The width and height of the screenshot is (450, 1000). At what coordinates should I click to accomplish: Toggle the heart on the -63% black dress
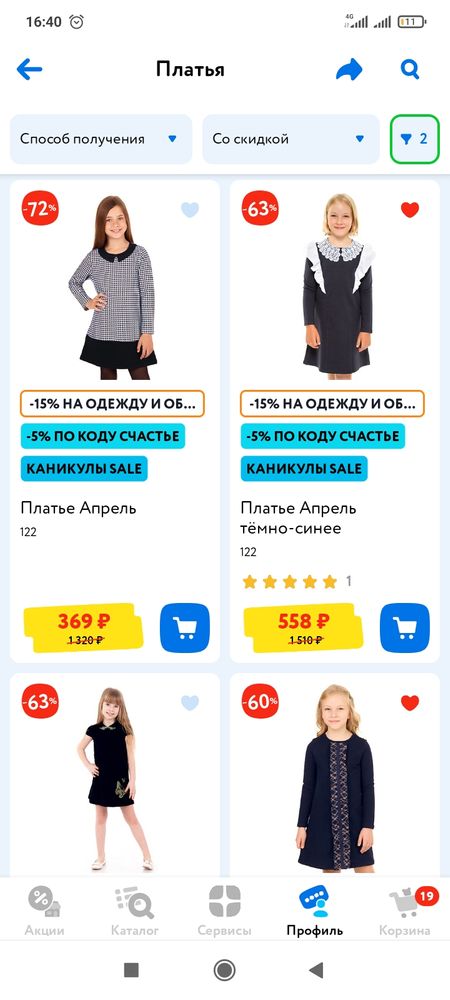tap(190, 703)
